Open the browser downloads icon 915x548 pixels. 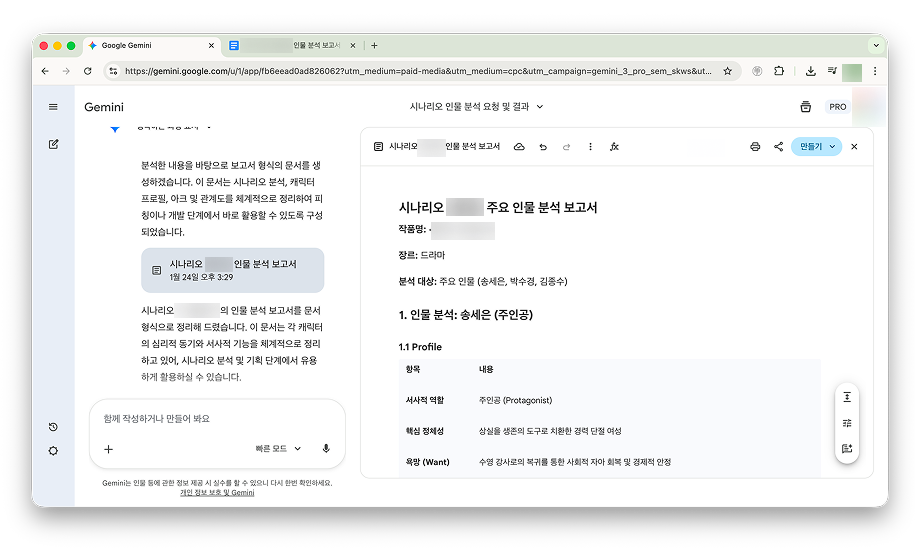[810, 71]
